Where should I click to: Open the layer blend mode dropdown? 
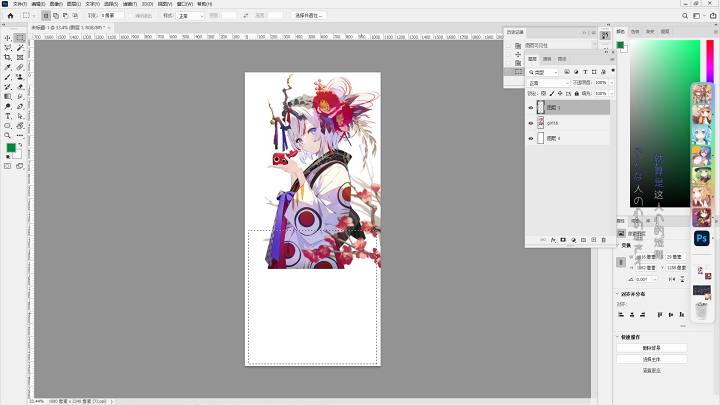coord(548,83)
